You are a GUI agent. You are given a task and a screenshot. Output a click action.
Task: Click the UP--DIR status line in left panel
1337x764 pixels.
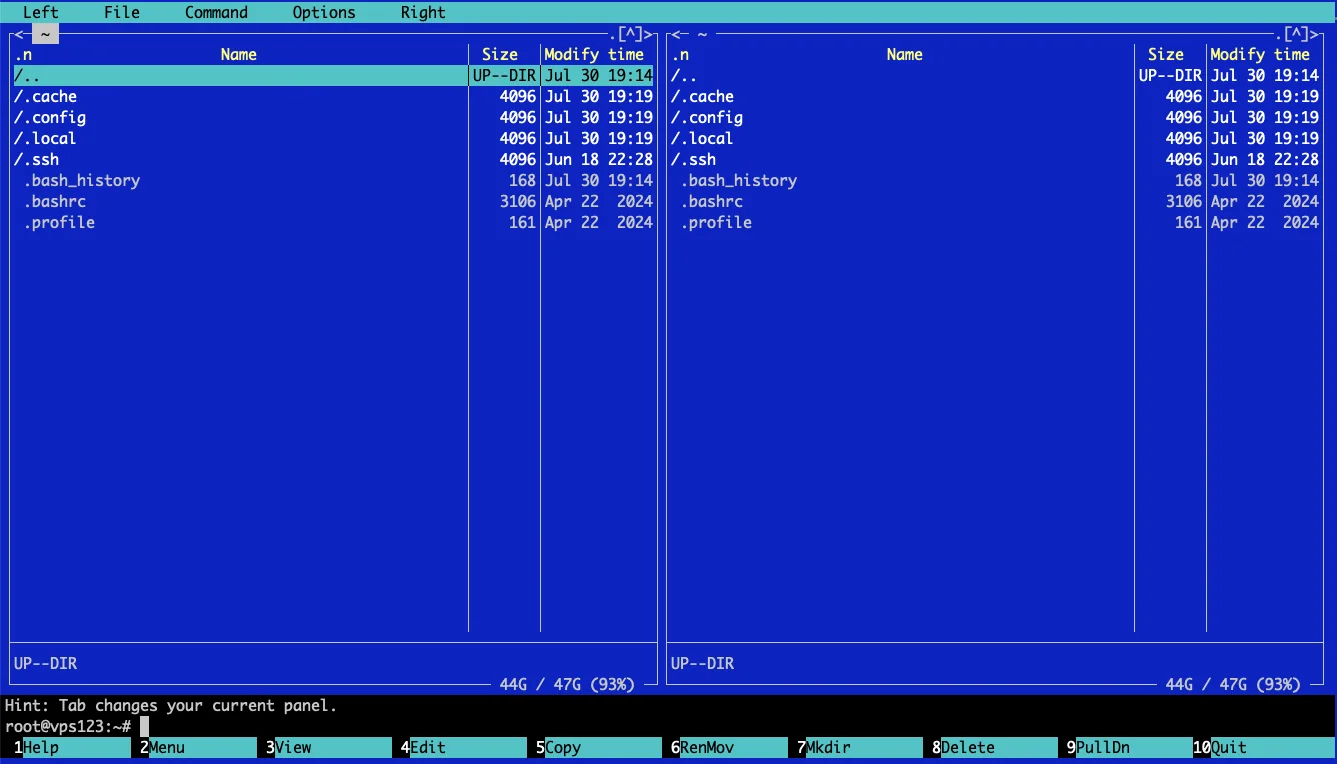pyautogui.click(x=46, y=664)
